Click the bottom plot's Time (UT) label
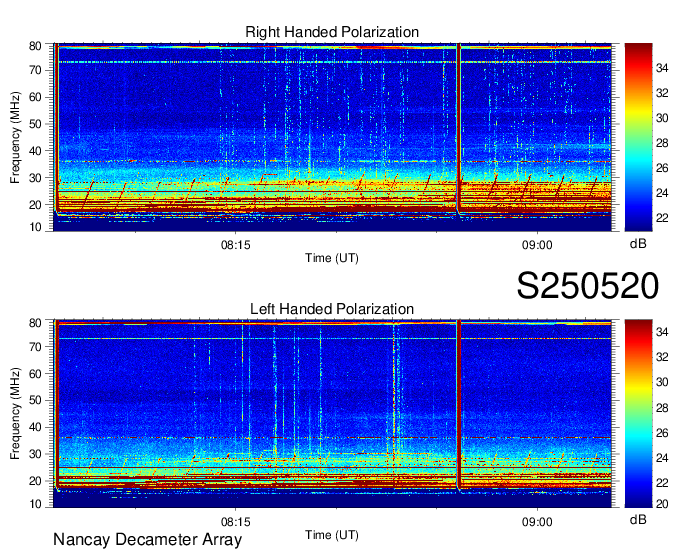The image size is (680, 552). tap(332, 535)
